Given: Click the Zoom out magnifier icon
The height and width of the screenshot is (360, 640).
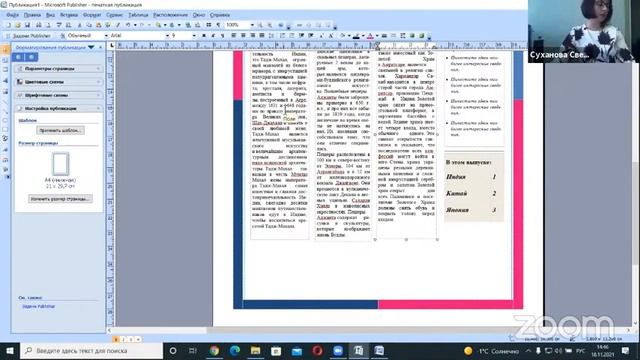Looking at the screenshot, I should 260,25.
